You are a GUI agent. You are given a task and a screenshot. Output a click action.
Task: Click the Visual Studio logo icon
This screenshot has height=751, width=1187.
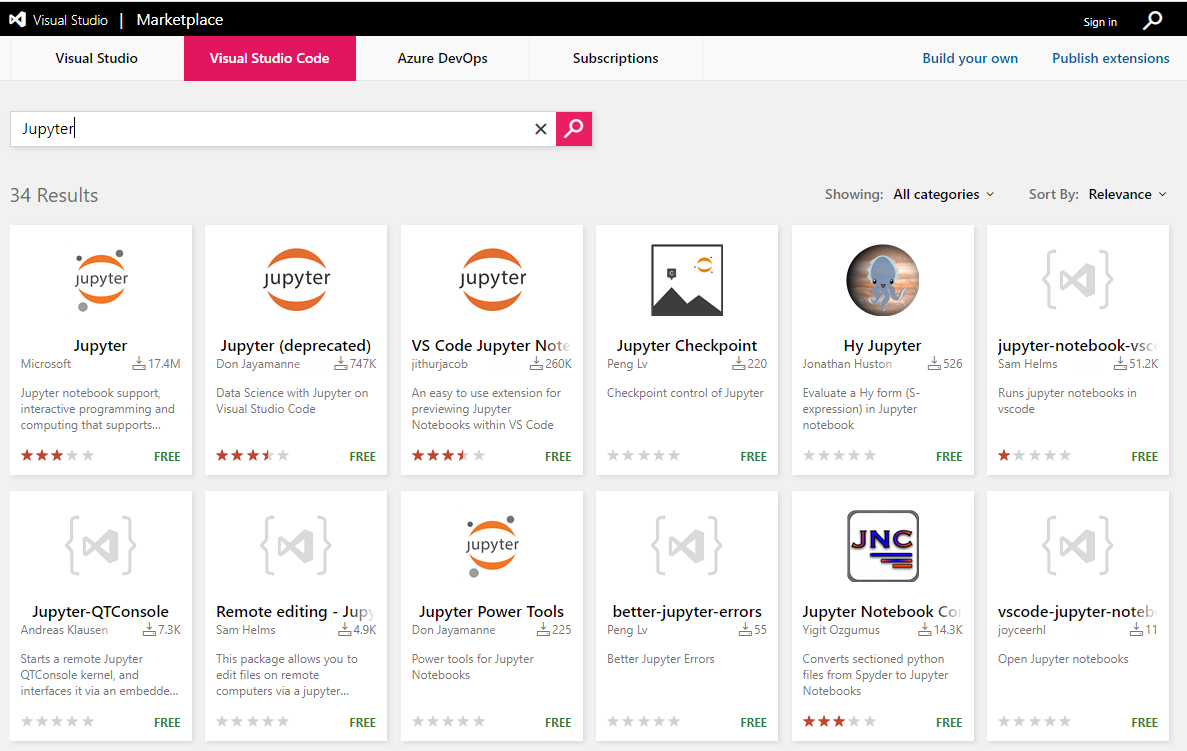coord(17,20)
